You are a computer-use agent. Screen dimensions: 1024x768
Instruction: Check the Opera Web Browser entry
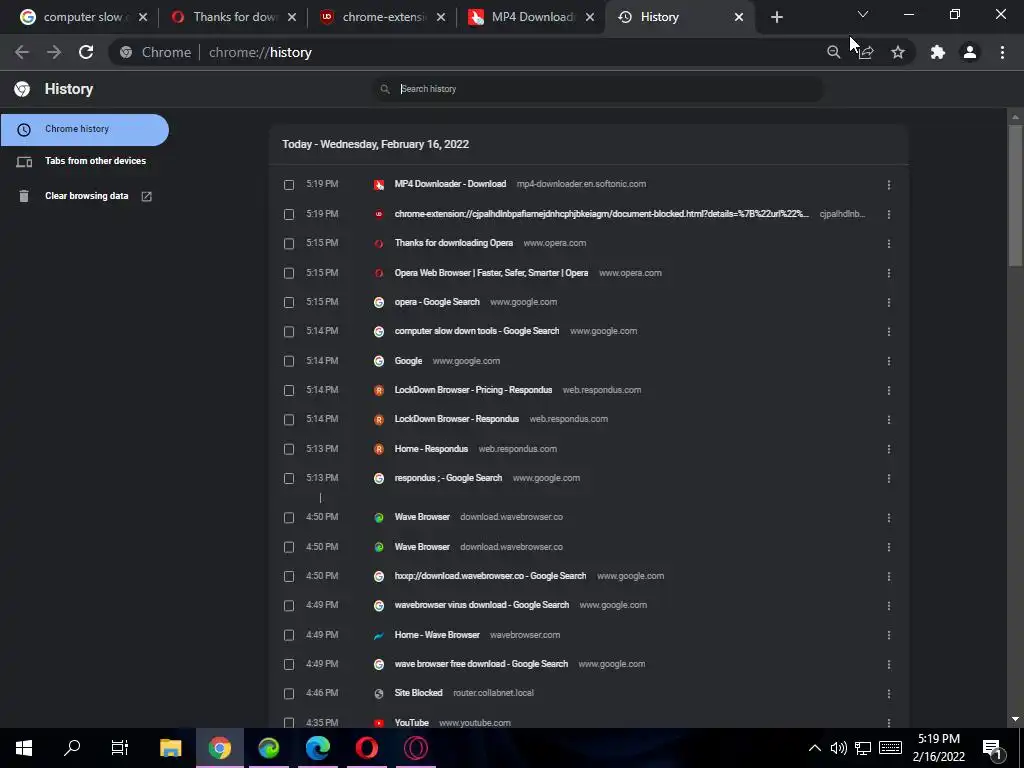(x=289, y=273)
